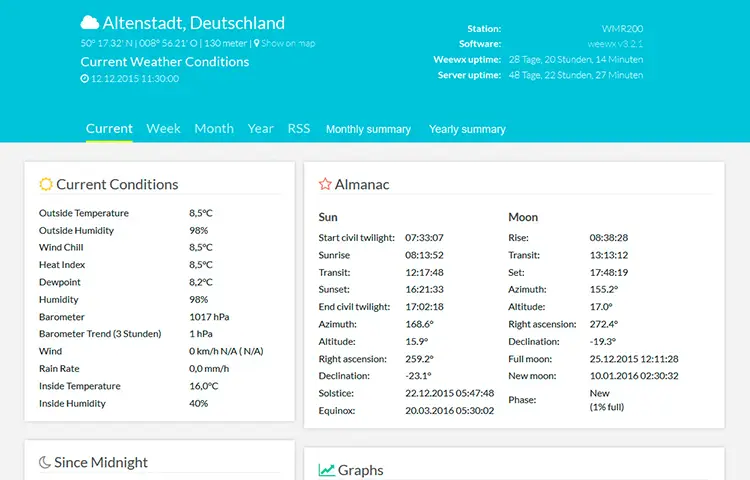This screenshot has width=750, height=480.
Task: Click the sun icon in Current Conditions
Action: pyautogui.click(x=45, y=184)
